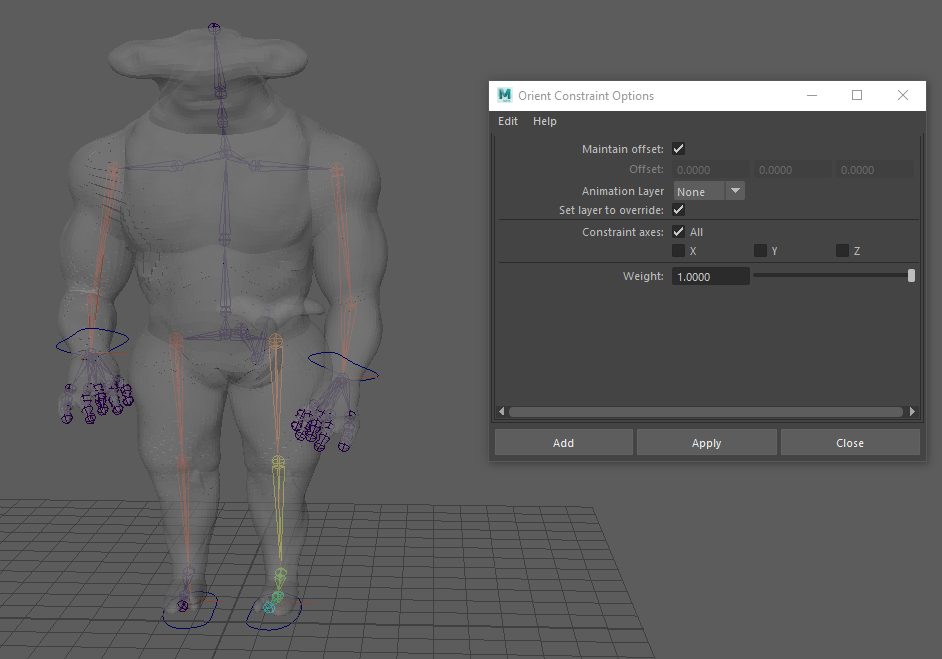942x659 pixels.
Task: Click the right scroll arrow in the options dialog
Action: (912, 411)
